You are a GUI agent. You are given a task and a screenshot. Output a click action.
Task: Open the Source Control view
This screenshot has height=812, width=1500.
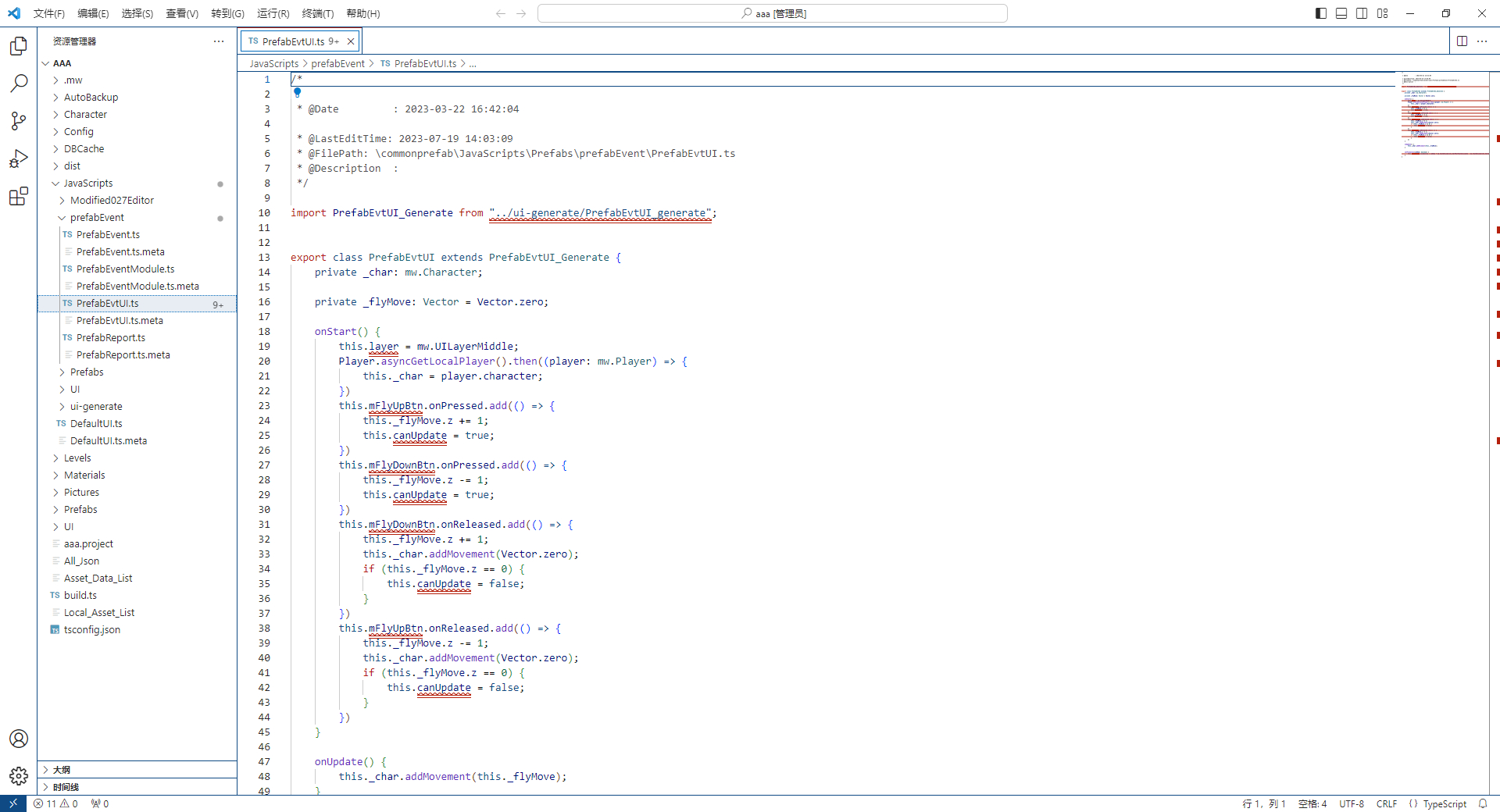coord(19,121)
